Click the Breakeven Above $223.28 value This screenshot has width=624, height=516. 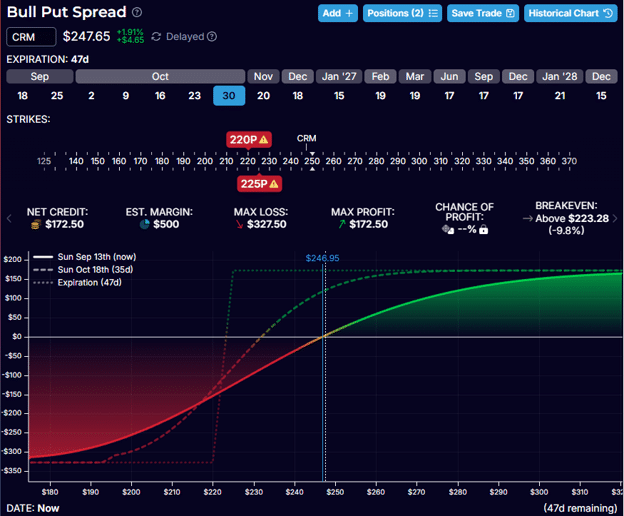572,218
